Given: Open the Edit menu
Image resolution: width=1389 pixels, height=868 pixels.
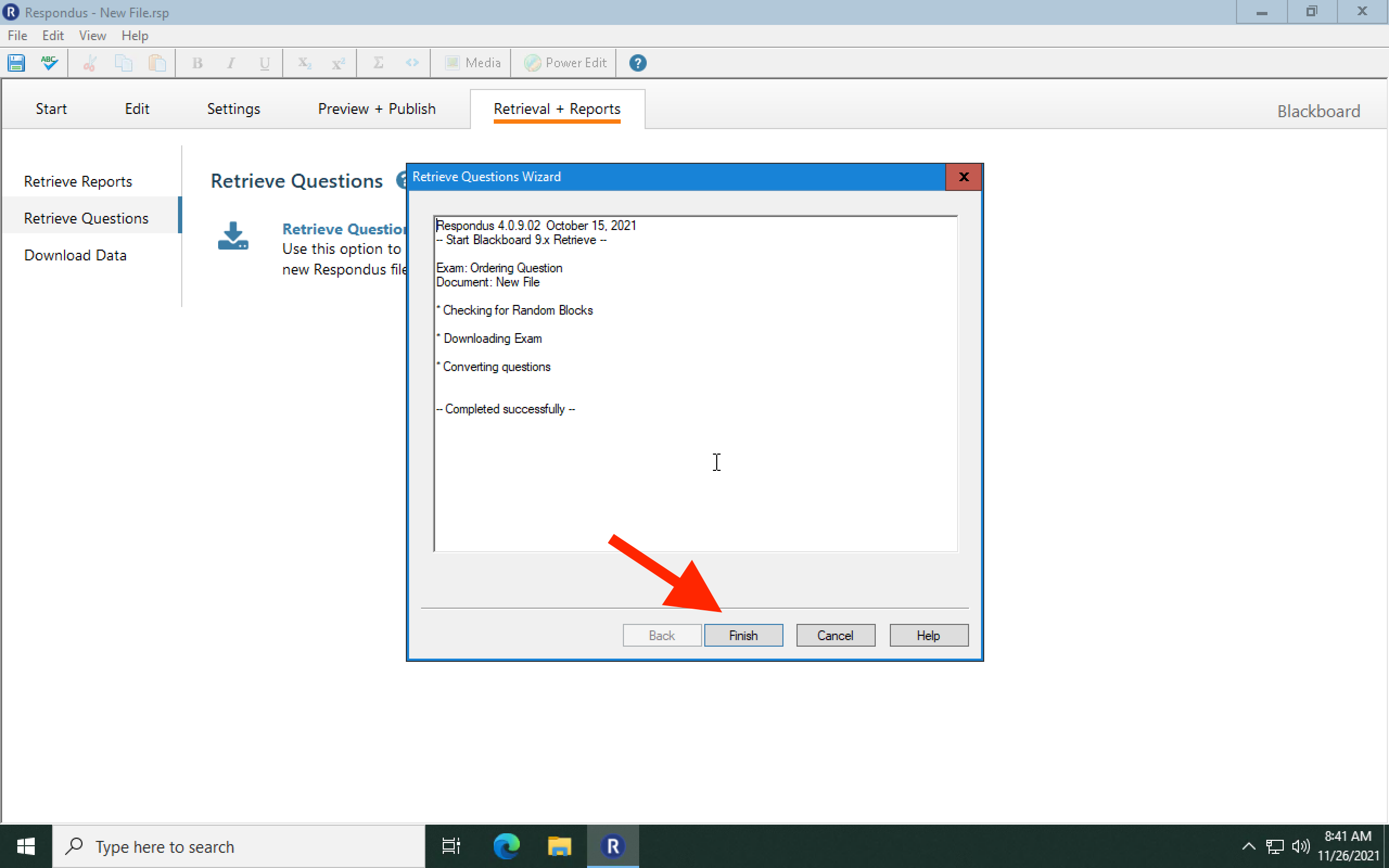Looking at the screenshot, I should pos(53,36).
